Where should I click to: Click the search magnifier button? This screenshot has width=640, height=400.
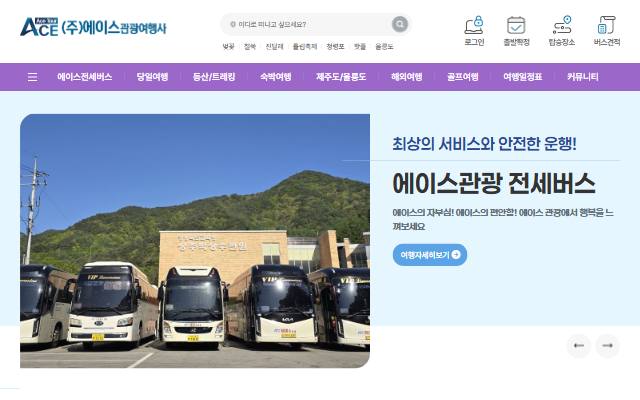400,24
